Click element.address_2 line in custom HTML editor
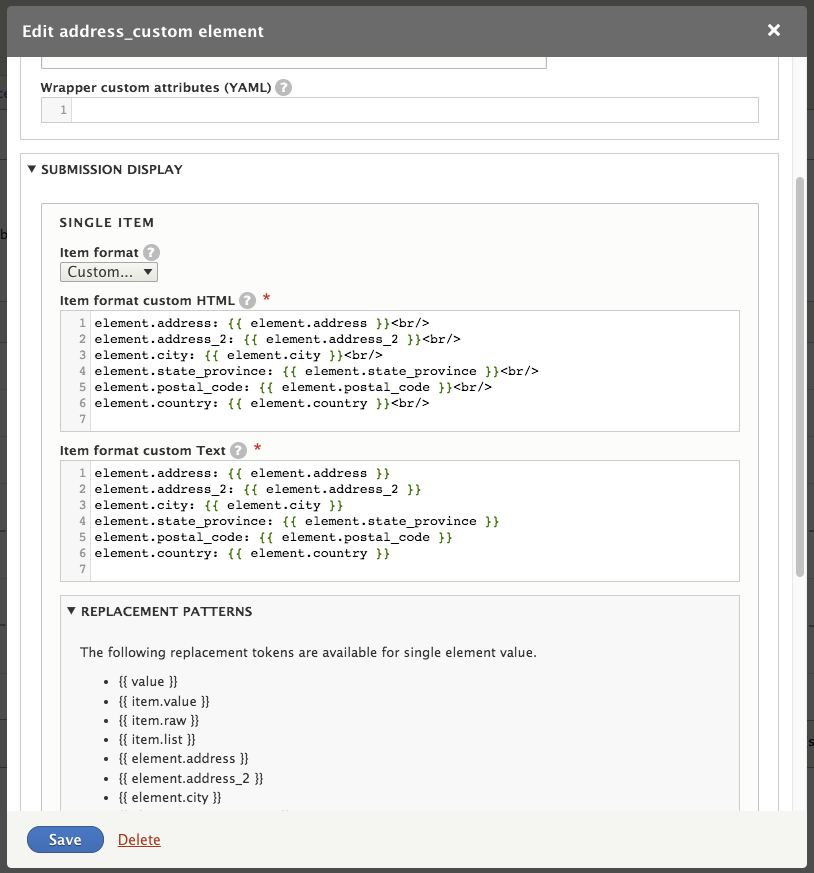This screenshot has width=814, height=873. point(277,339)
